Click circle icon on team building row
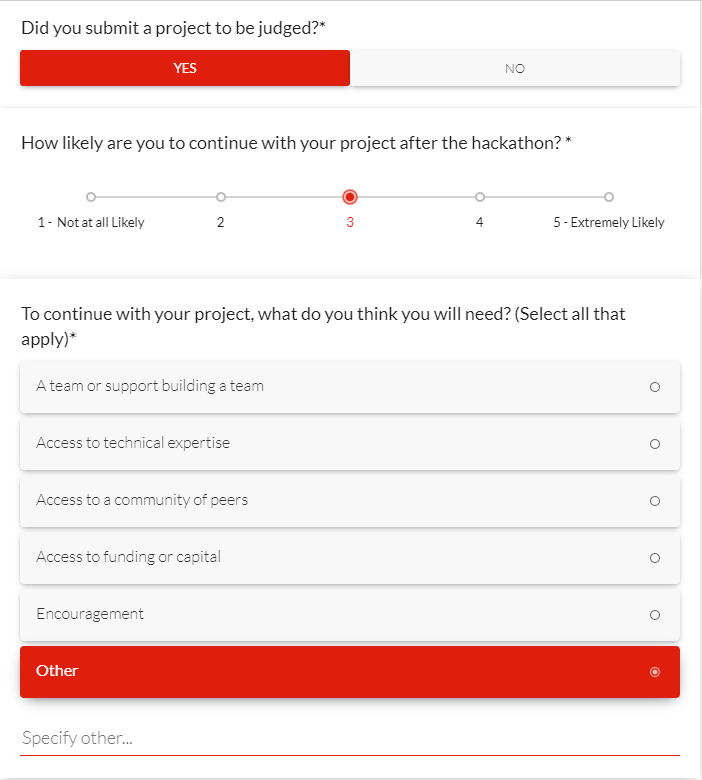Viewport: 702px width, 780px height. tap(655, 387)
